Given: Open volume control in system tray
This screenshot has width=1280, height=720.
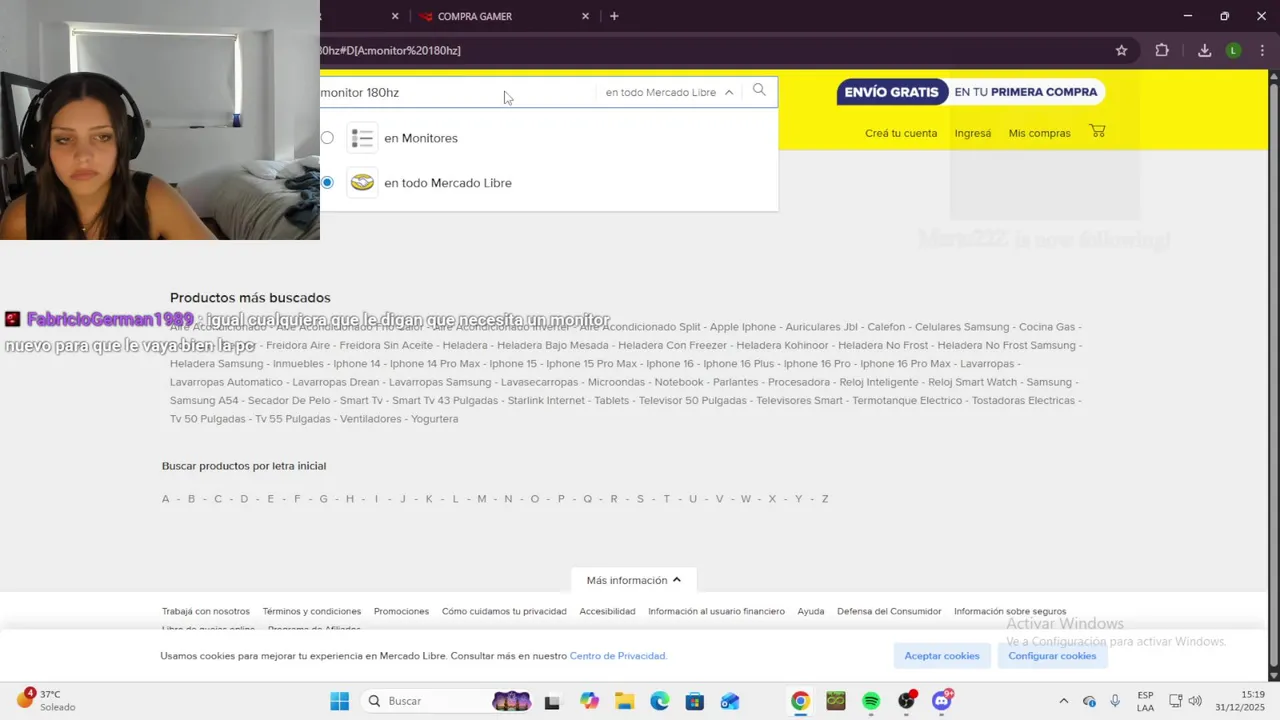Looking at the screenshot, I should pos(1195,701).
